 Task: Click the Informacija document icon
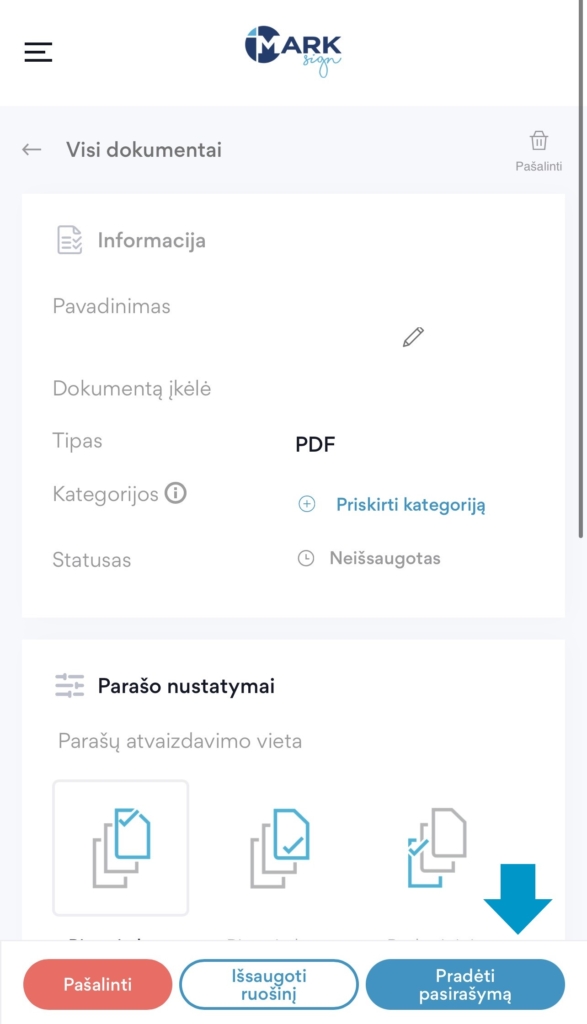pyautogui.click(x=70, y=240)
